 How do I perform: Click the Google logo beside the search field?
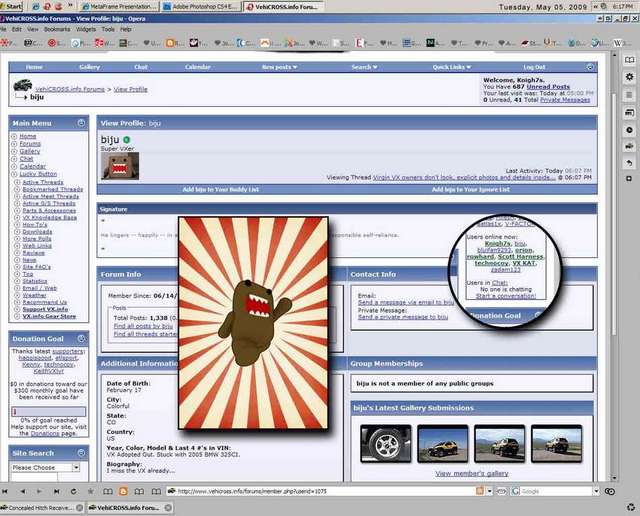[516, 491]
